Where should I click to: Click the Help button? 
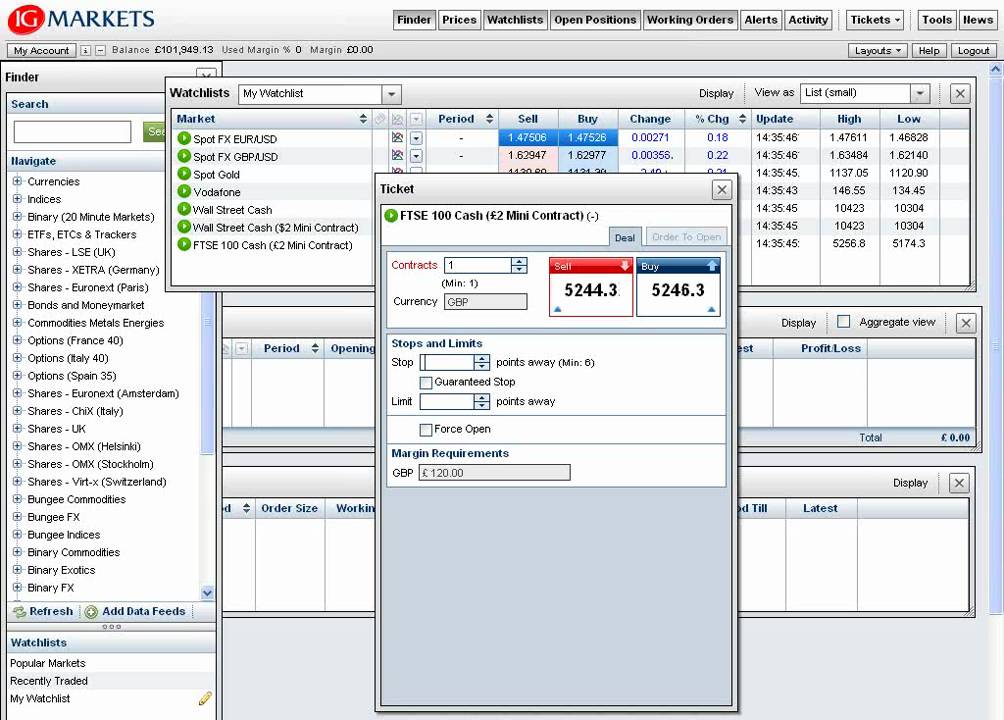coord(928,51)
